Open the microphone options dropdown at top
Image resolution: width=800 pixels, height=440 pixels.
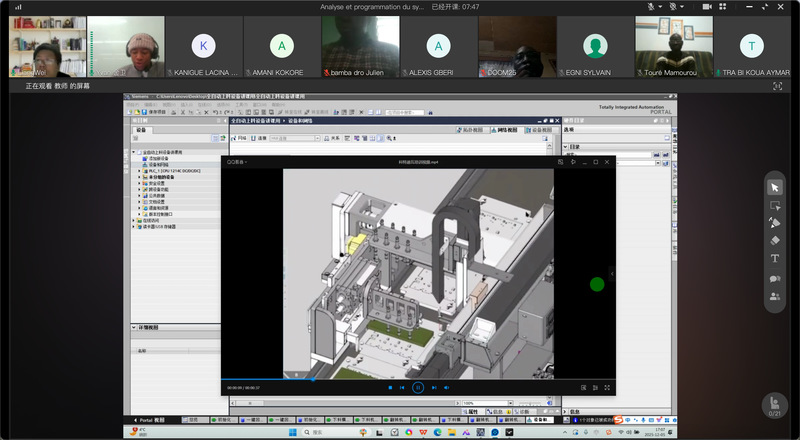pos(662,7)
